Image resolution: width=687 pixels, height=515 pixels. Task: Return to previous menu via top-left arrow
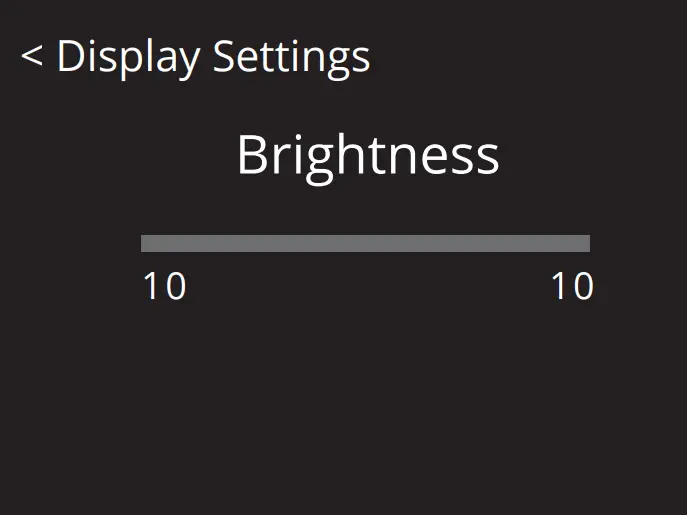(x=31, y=57)
